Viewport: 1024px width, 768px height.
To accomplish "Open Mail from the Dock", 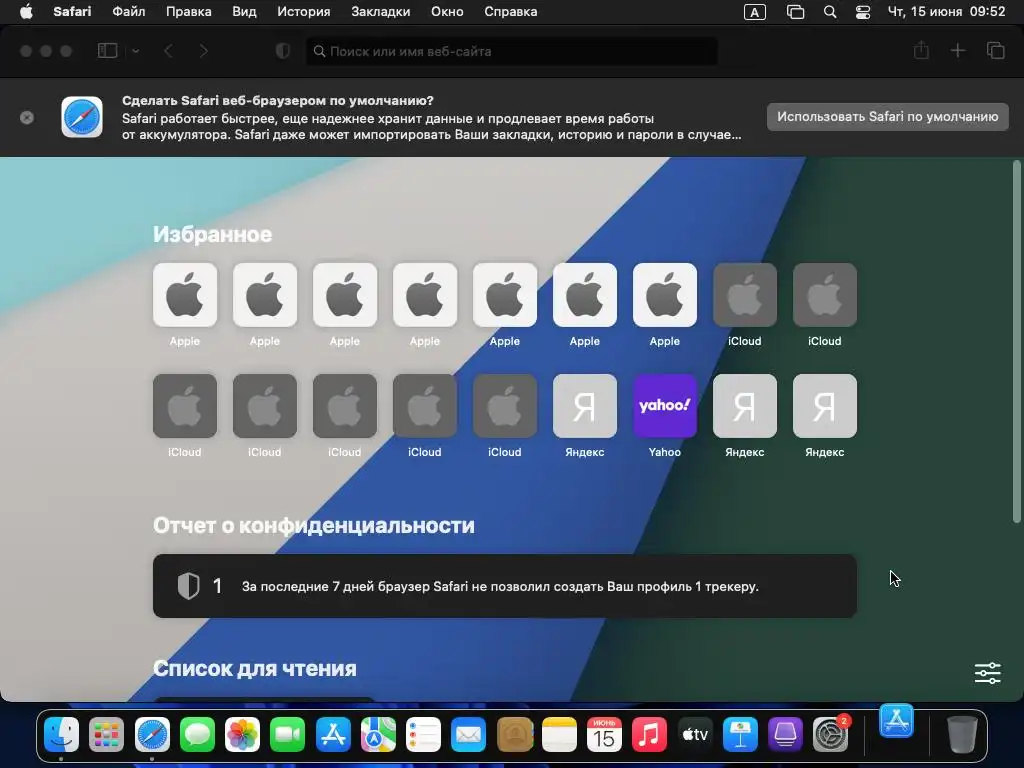I will click(x=468, y=735).
